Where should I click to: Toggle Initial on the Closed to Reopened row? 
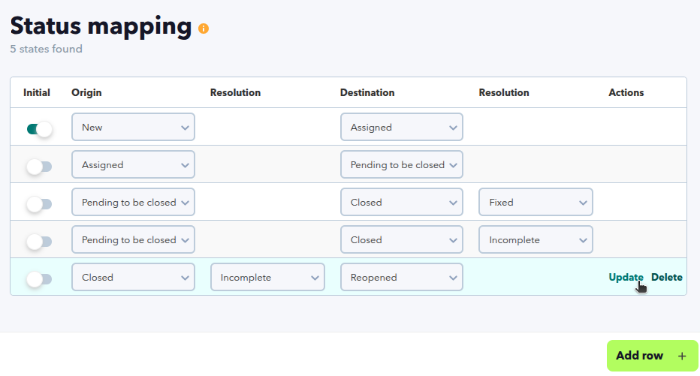pos(39,280)
